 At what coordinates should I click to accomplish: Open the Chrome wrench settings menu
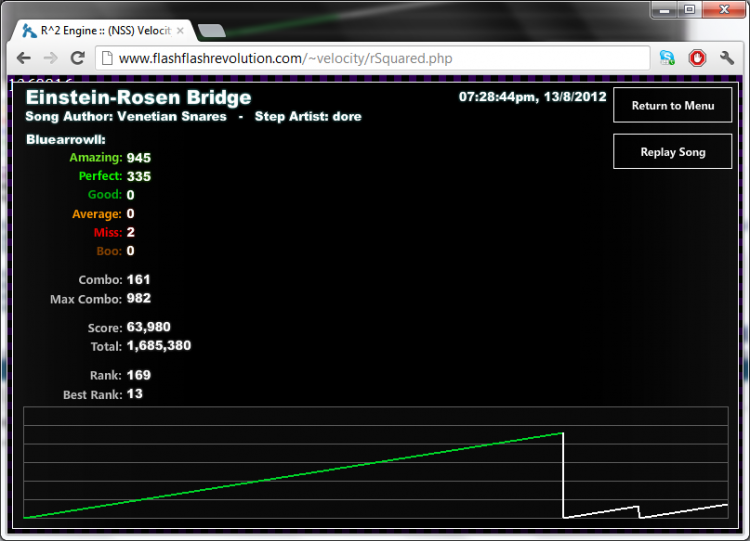point(727,58)
